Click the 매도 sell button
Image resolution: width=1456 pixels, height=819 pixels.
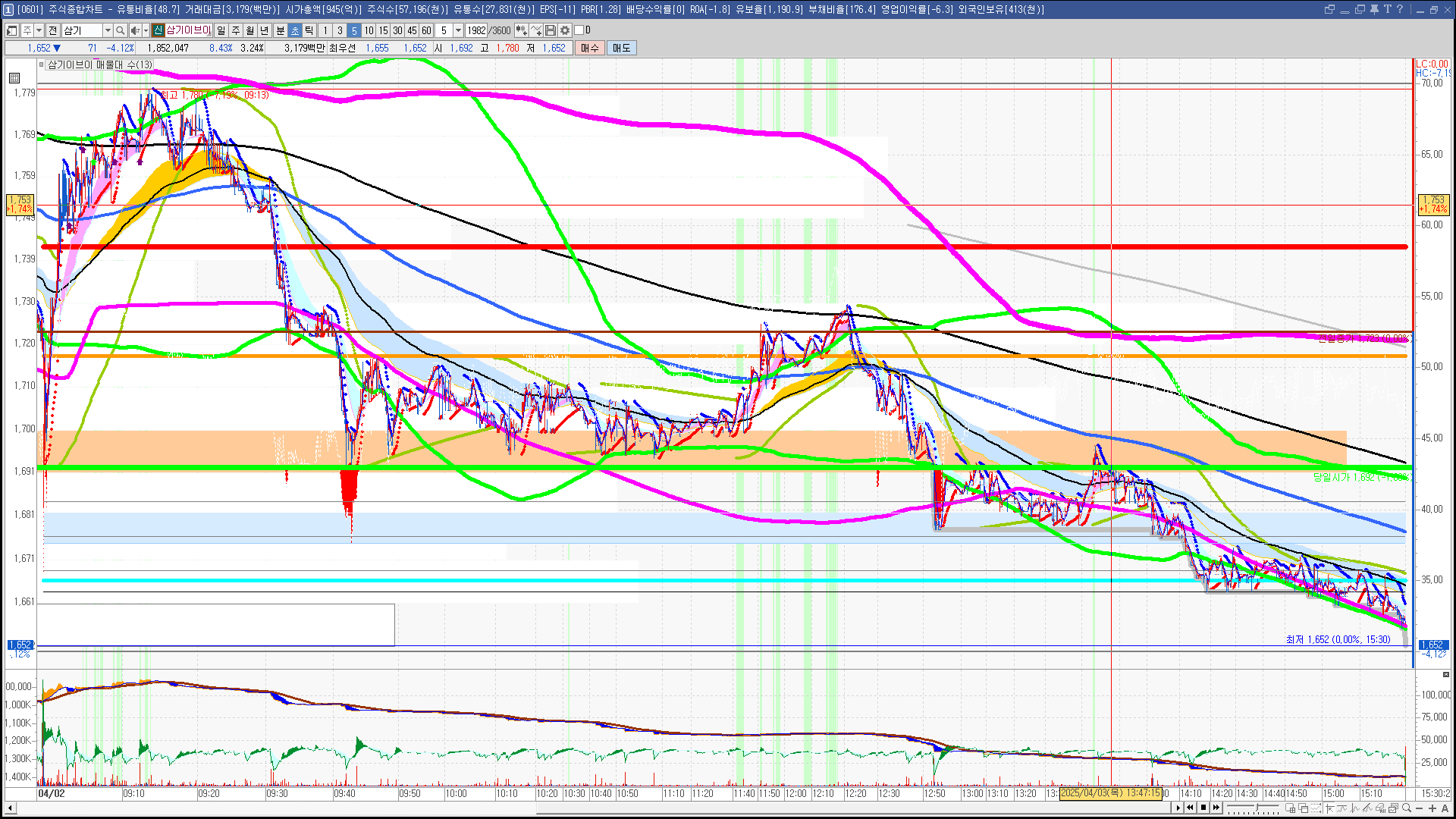622,48
